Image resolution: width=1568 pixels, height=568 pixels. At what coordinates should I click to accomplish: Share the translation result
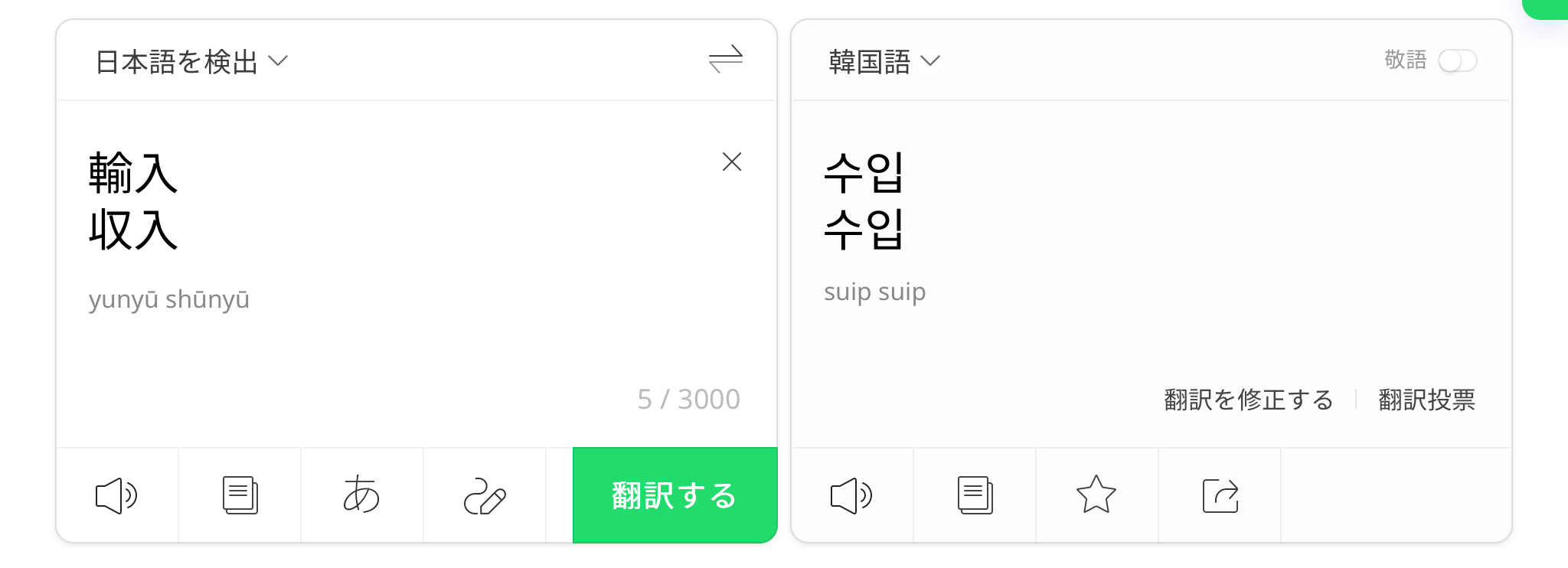[x=1220, y=495]
